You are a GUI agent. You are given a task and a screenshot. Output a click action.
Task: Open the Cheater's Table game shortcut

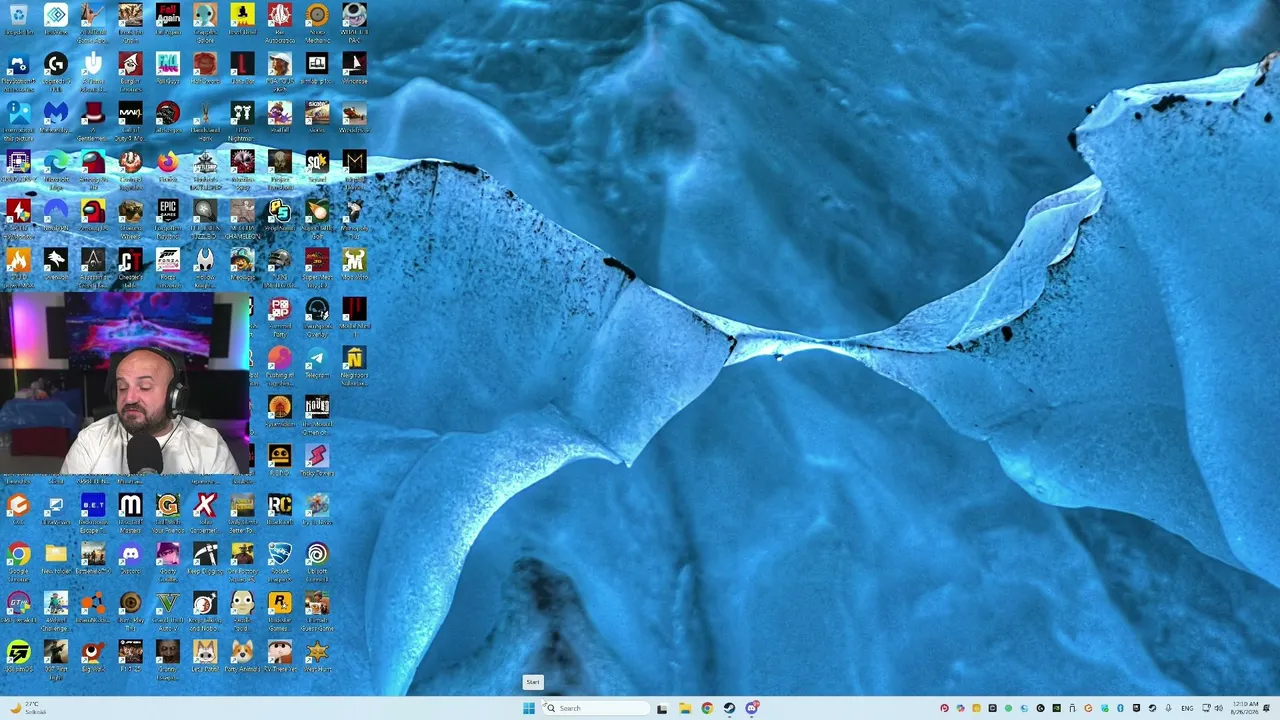130,267
